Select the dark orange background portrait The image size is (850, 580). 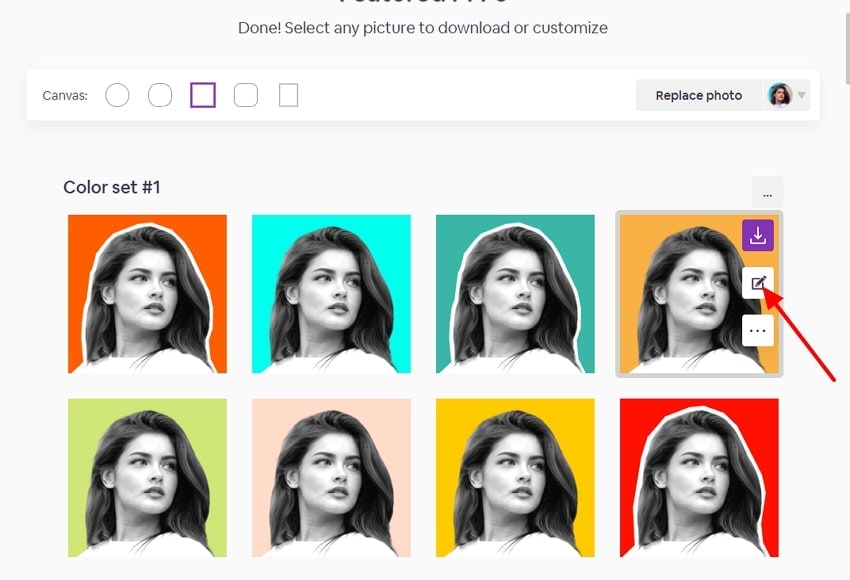pyautogui.click(x=147, y=294)
